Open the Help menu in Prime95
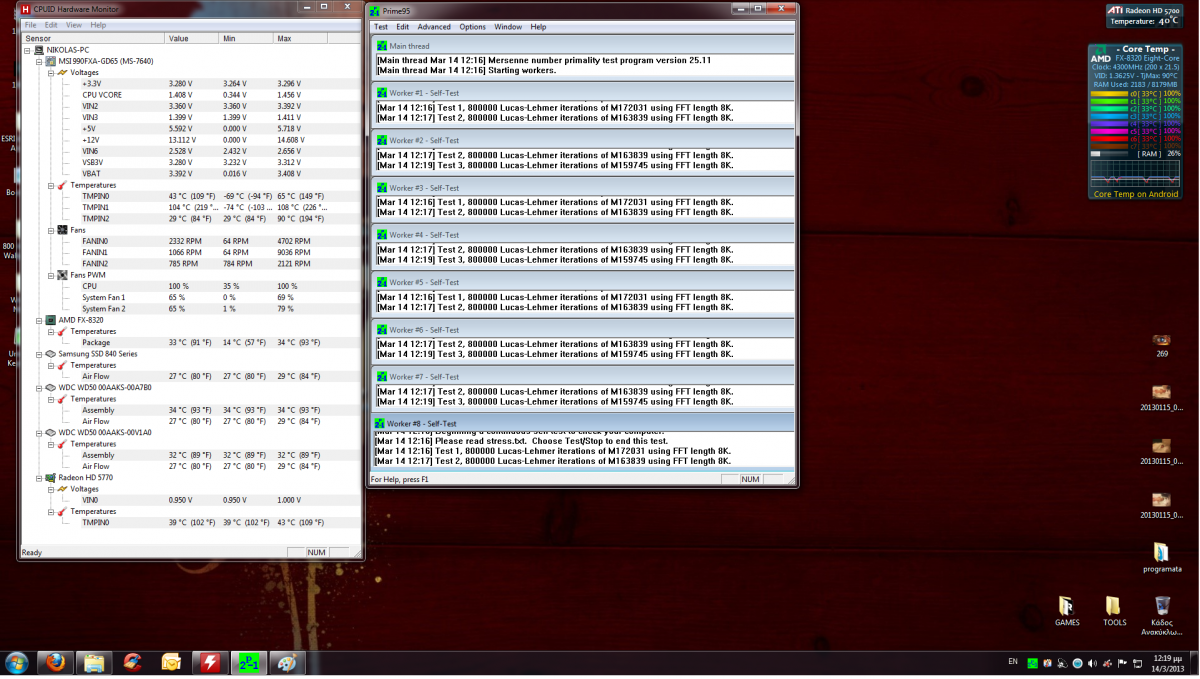1200x679 pixels. [x=539, y=27]
